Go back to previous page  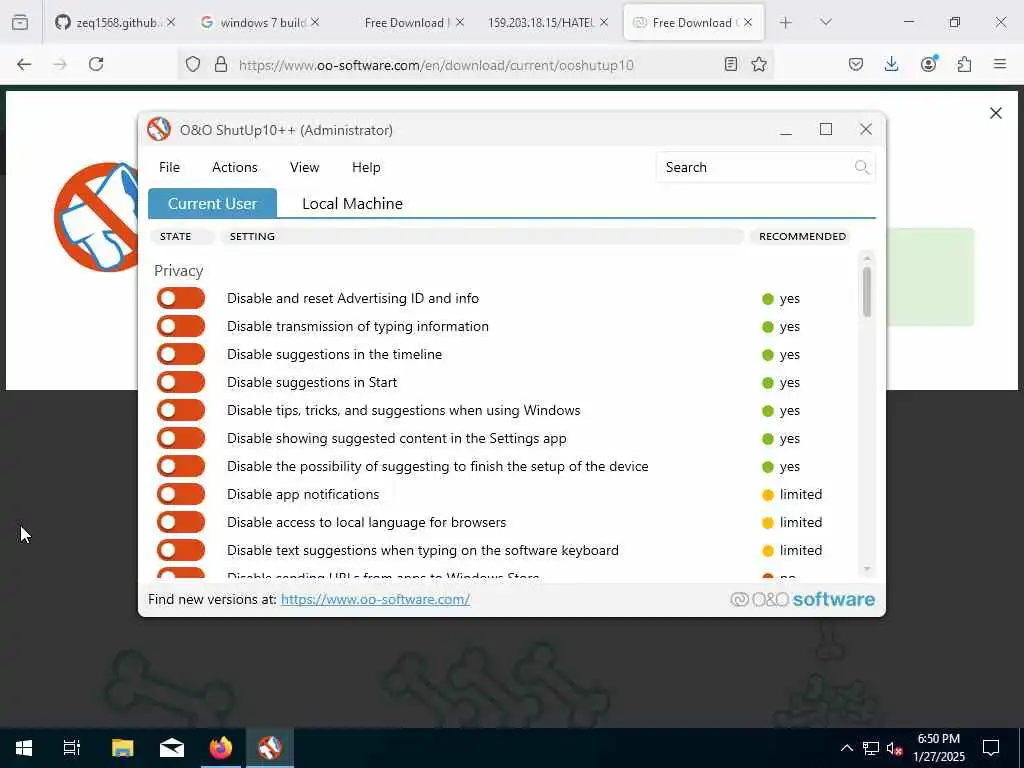[x=24, y=64]
